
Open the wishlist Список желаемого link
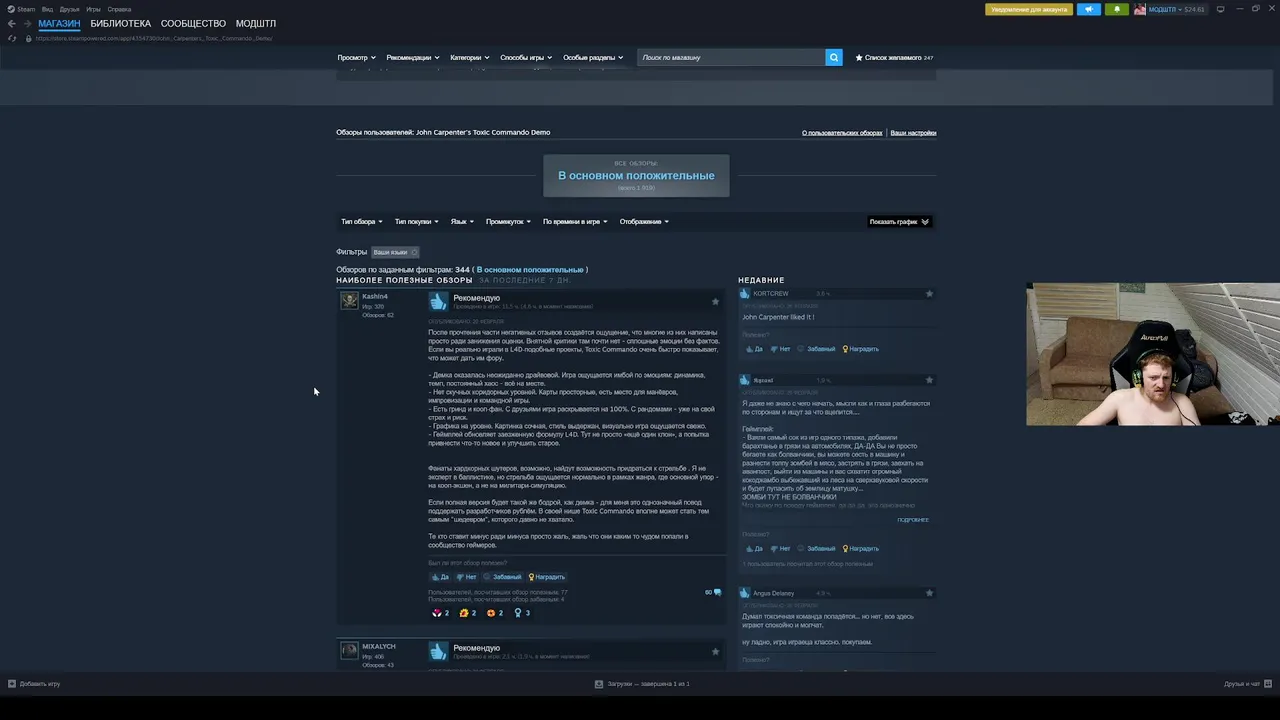[x=894, y=58]
